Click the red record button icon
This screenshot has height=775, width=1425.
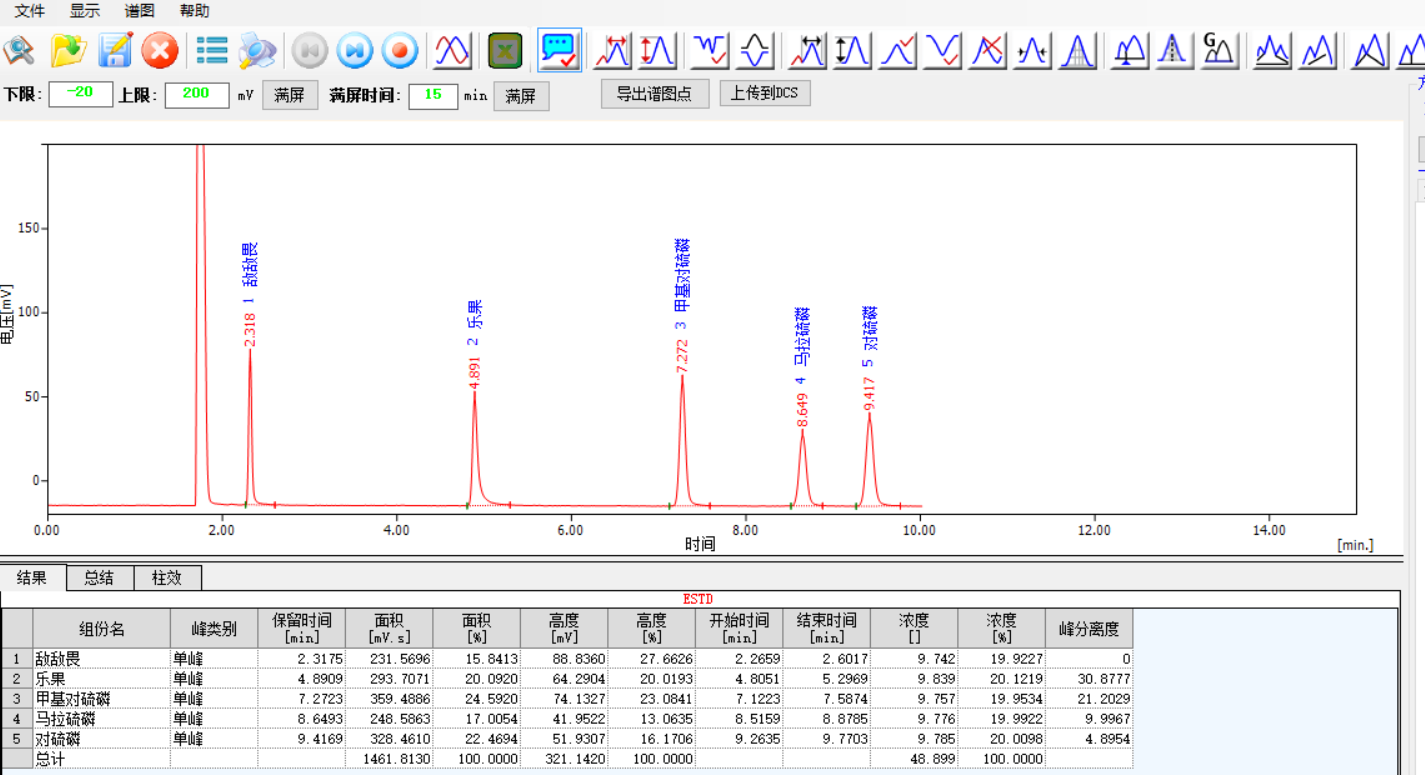coord(400,50)
